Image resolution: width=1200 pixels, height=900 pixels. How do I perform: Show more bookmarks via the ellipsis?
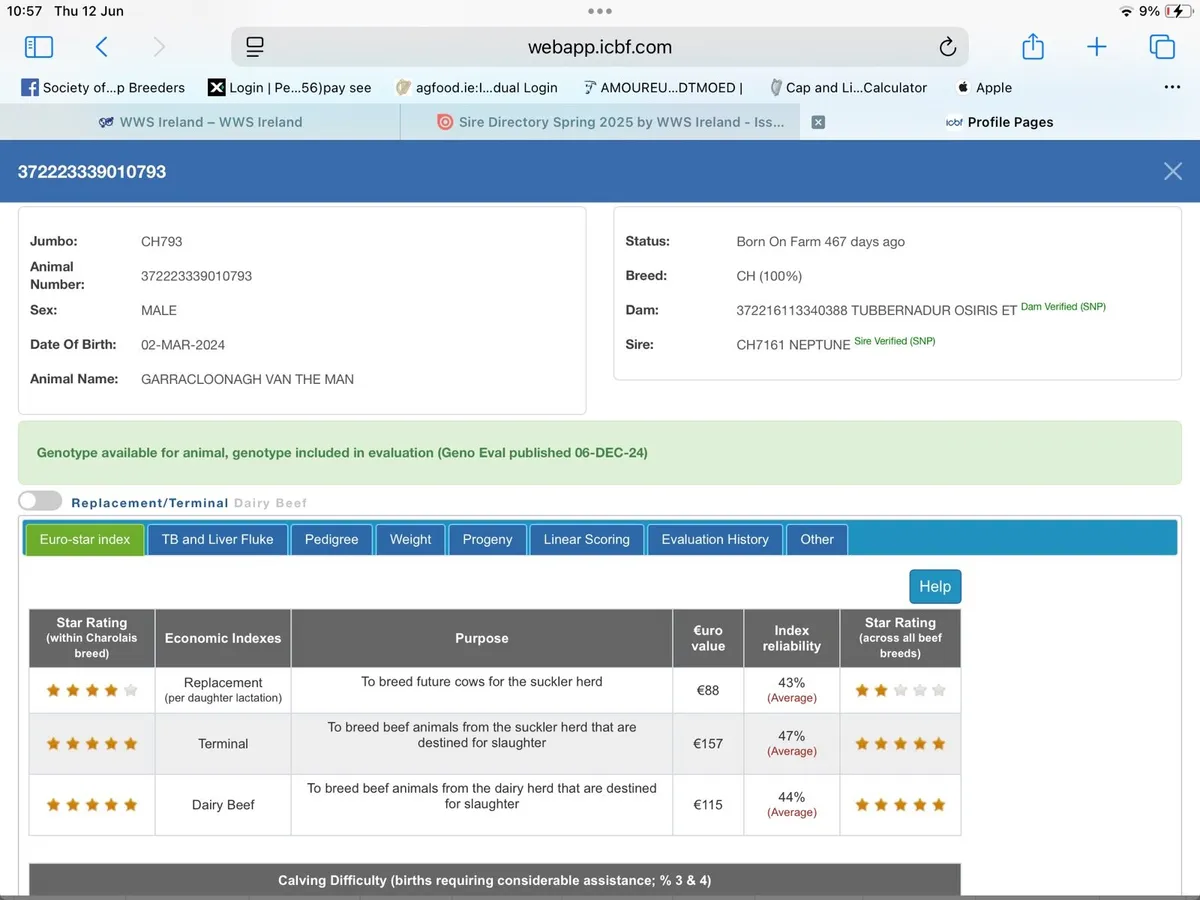tap(1173, 87)
